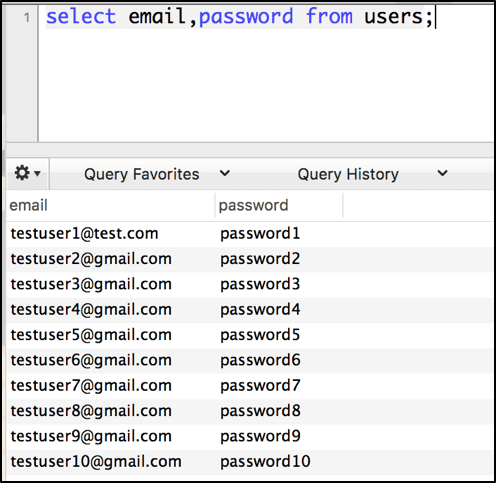The height and width of the screenshot is (483, 496).
Task: Click the users table name in the query
Action: coord(393,16)
